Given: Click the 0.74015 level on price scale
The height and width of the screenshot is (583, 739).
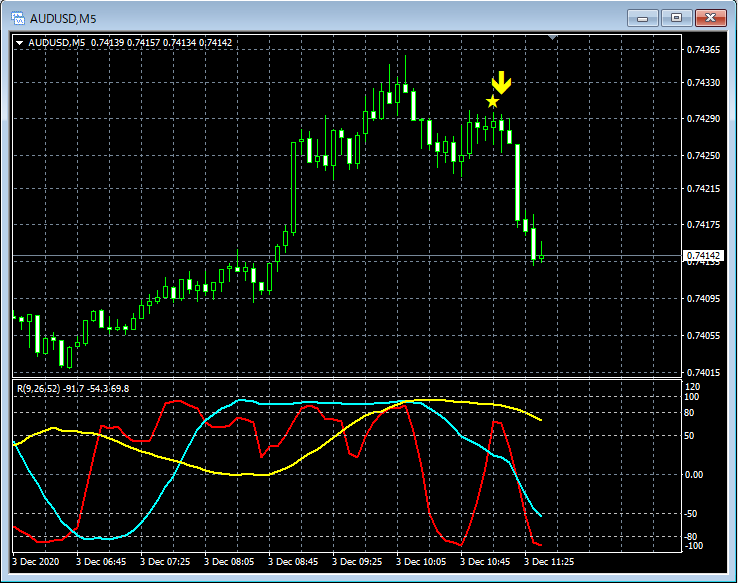Looking at the screenshot, I should click(703, 372).
